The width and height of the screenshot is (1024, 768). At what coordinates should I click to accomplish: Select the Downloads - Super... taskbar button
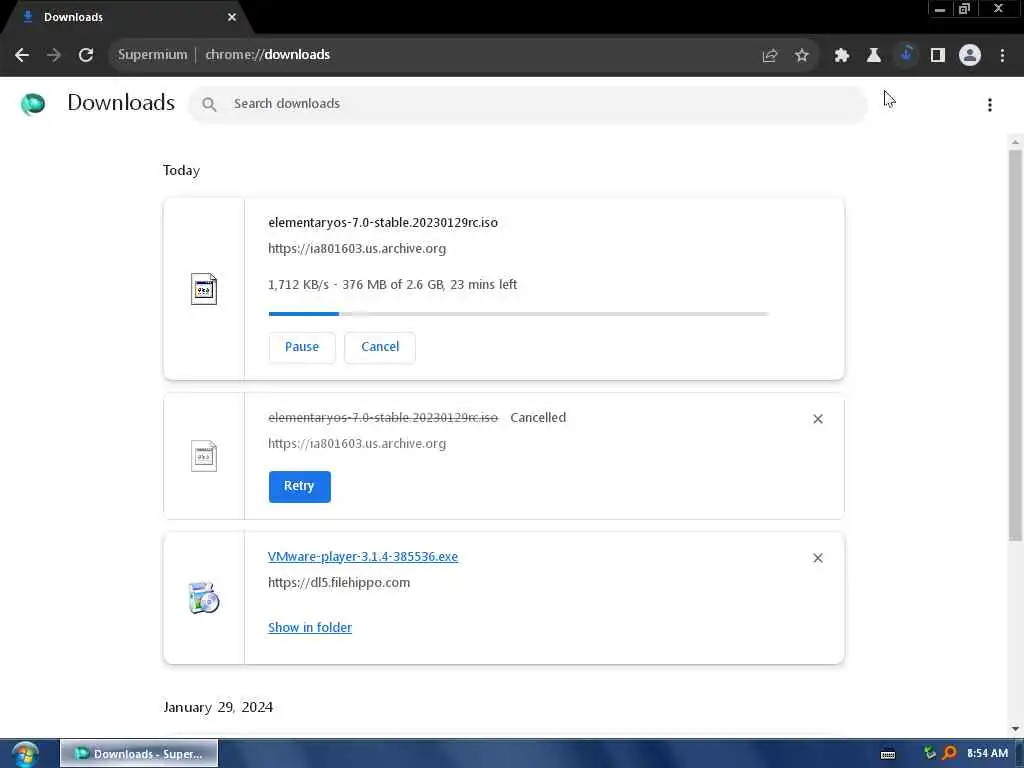point(139,754)
